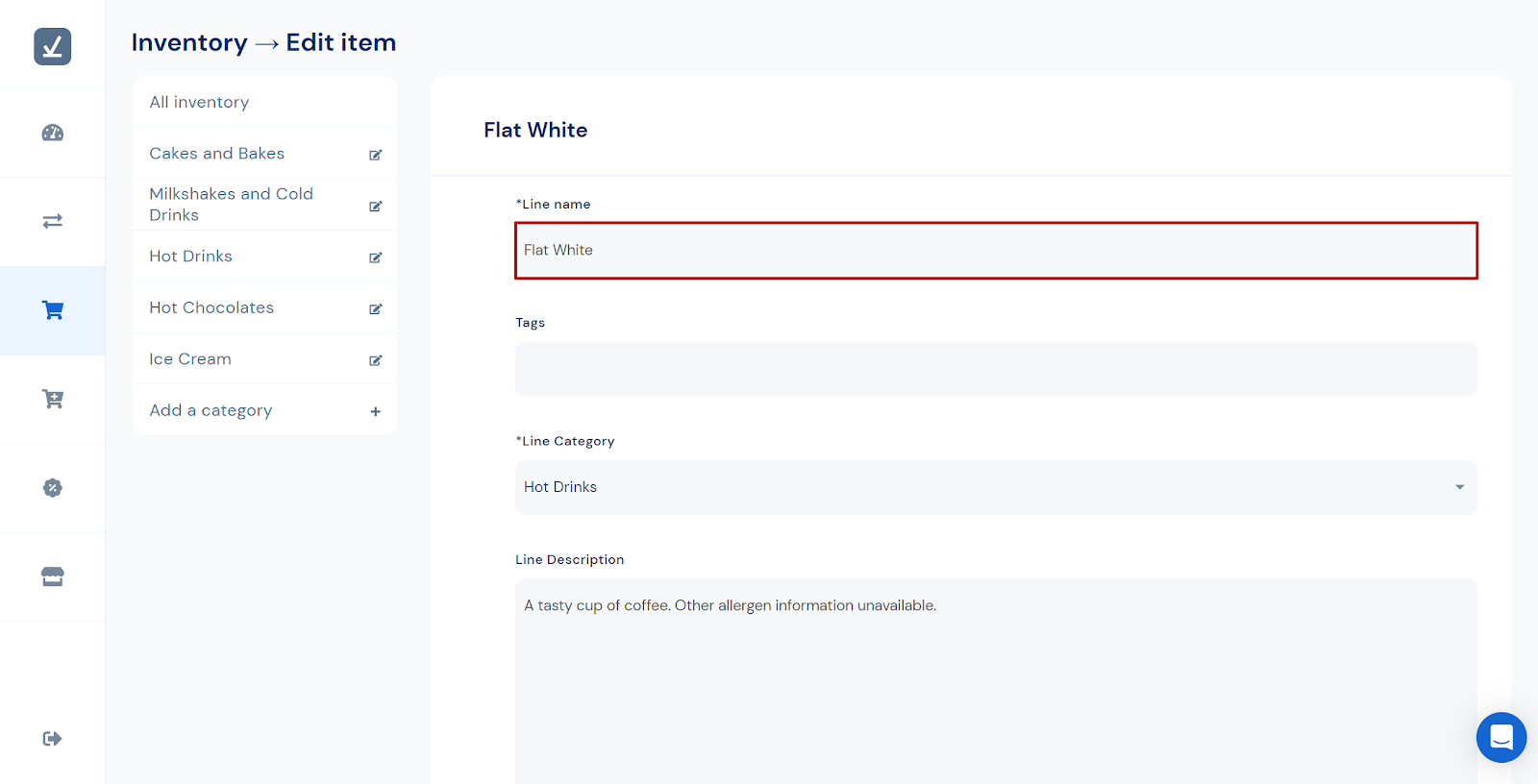
Task: Click the Flat White item heading
Action: tap(535, 130)
